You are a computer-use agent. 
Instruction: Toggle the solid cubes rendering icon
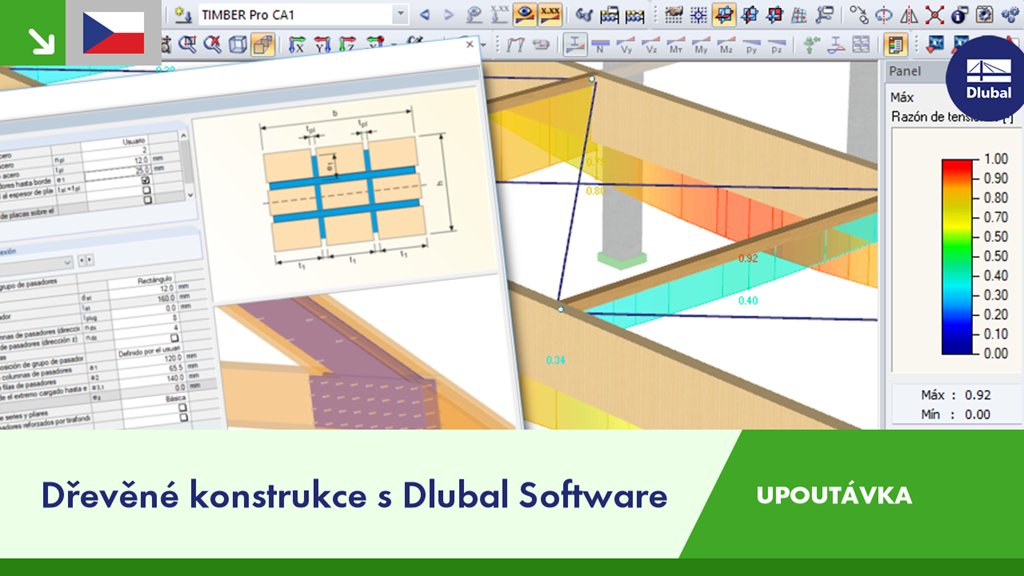point(263,44)
